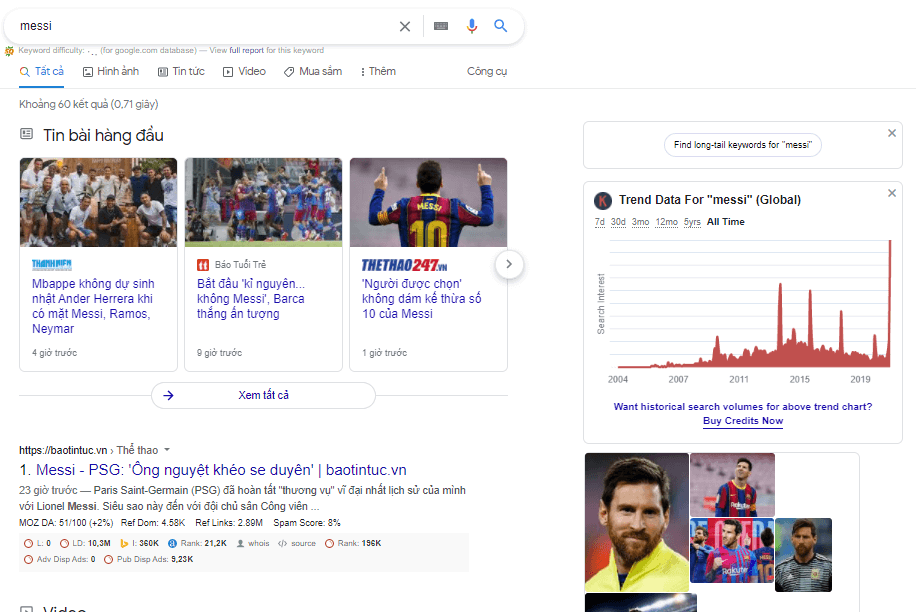Advance the news carousel with the arrow
The height and width of the screenshot is (612, 916).
pos(509,264)
